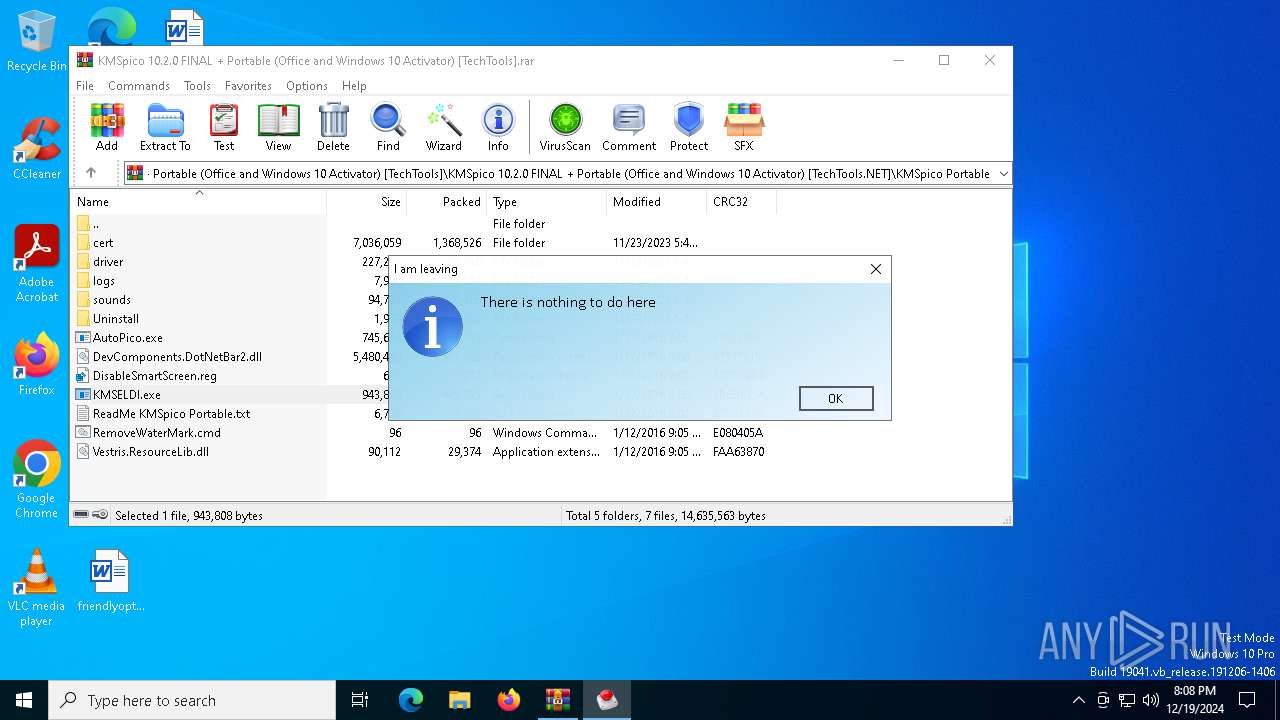Close the I am leaving dialog

point(876,269)
